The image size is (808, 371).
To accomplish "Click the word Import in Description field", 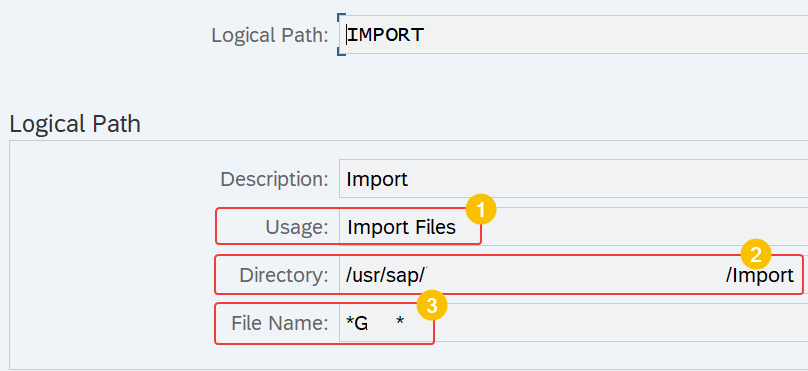I will (x=377, y=179).
